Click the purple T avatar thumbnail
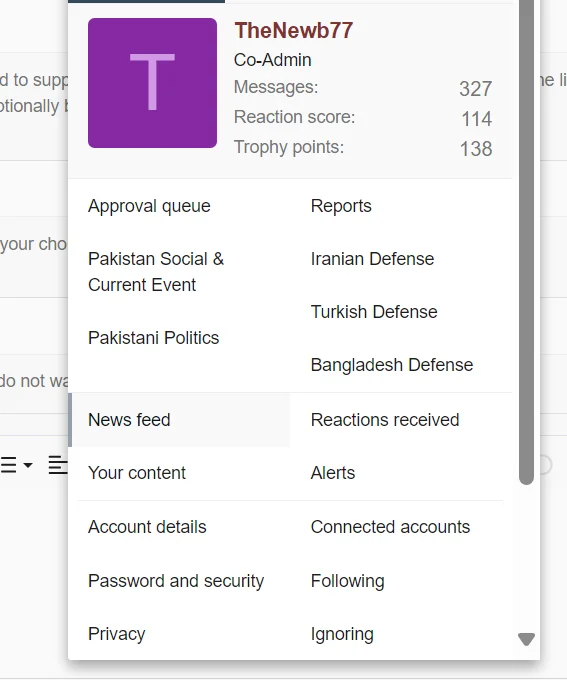 click(152, 83)
